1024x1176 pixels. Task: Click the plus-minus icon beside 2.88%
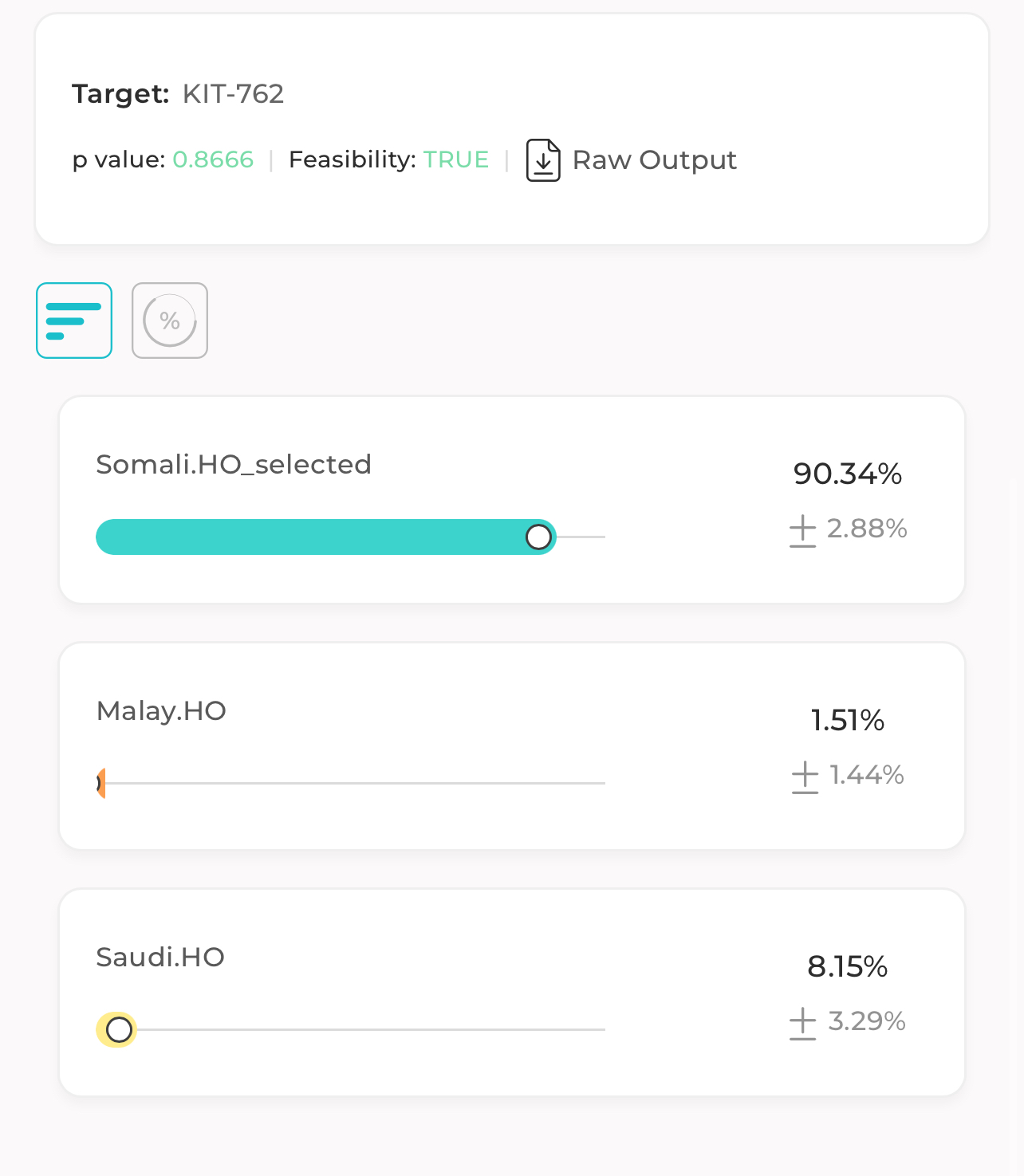click(802, 530)
